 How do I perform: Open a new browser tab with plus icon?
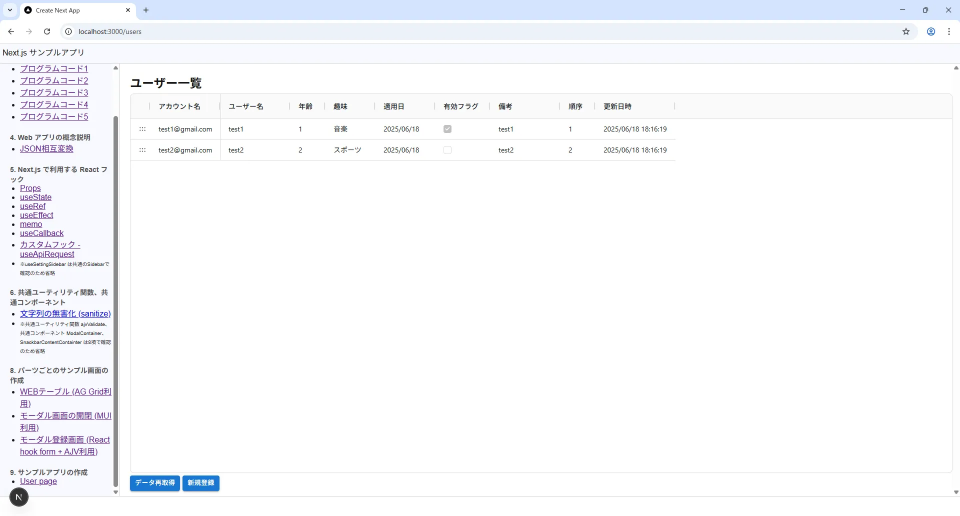pos(146,10)
